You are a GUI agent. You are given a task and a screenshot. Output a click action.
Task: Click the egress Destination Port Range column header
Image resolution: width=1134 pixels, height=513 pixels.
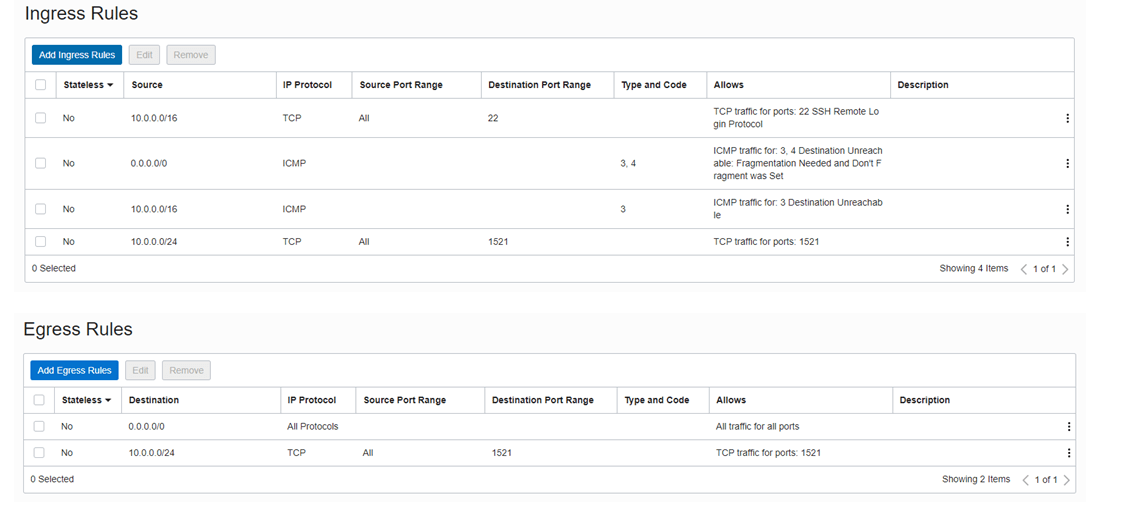542,400
